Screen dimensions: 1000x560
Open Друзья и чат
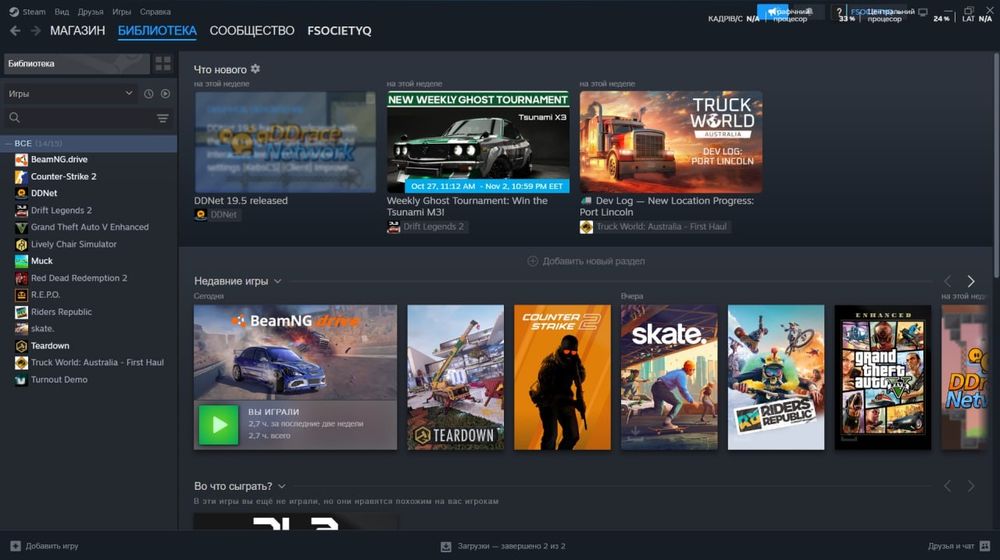959,546
